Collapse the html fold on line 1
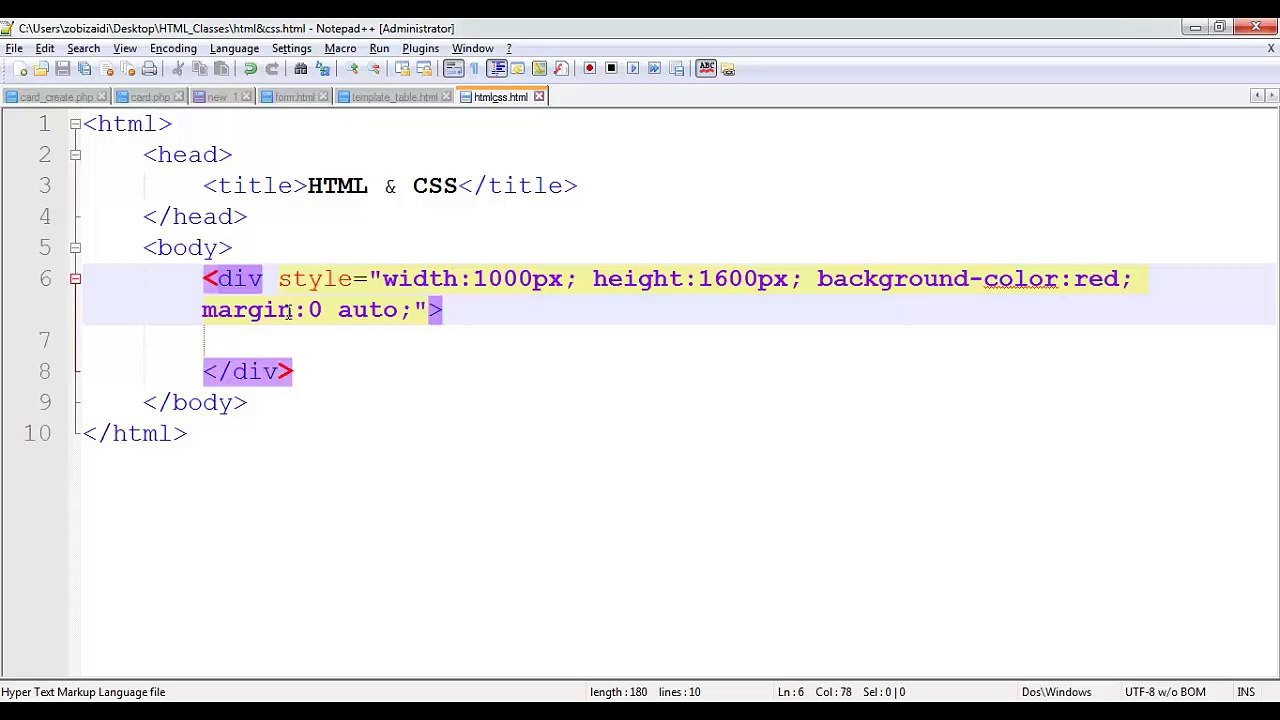The image size is (1280, 720). 75,124
